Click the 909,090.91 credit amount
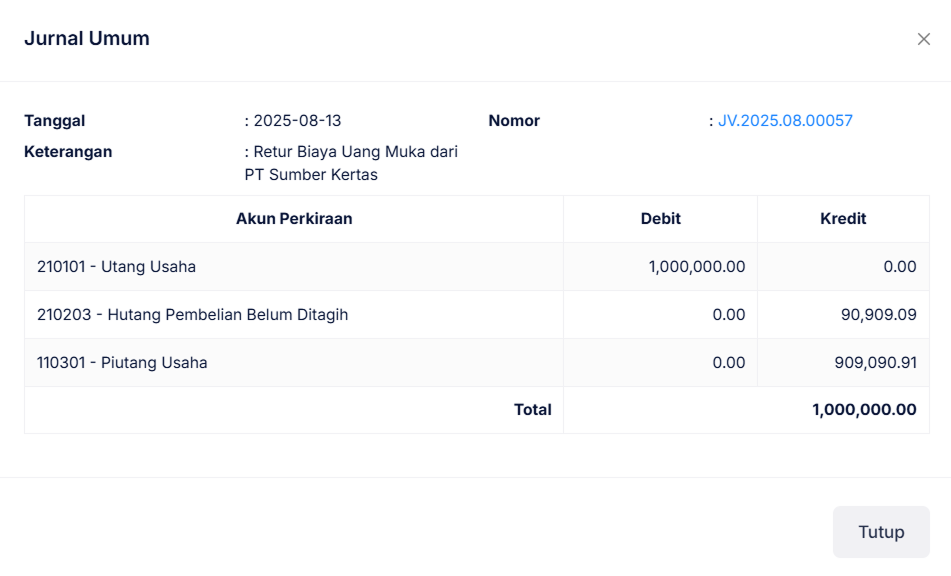 click(875, 363)
